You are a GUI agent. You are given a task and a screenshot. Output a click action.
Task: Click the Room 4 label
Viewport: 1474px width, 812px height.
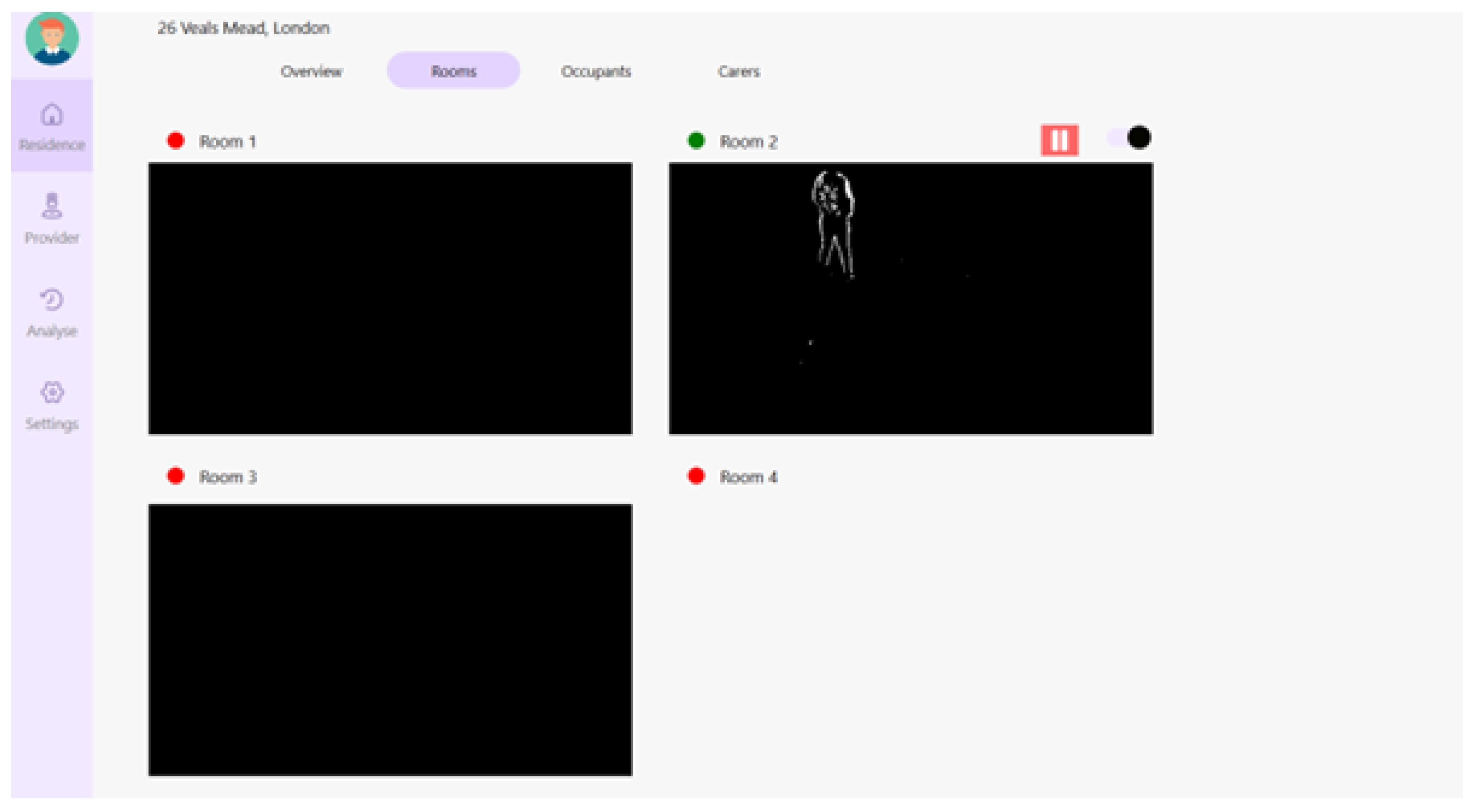(748, 477)
